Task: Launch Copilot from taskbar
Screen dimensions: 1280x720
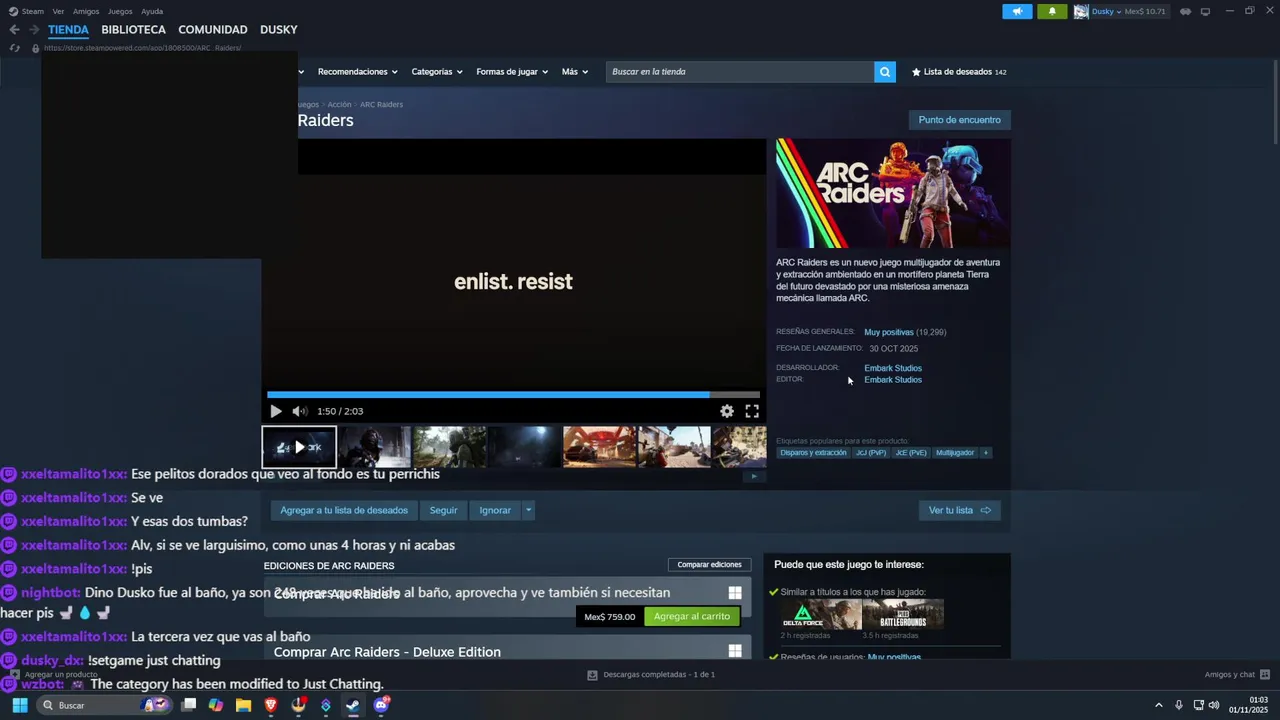Action: coord(216,705)
